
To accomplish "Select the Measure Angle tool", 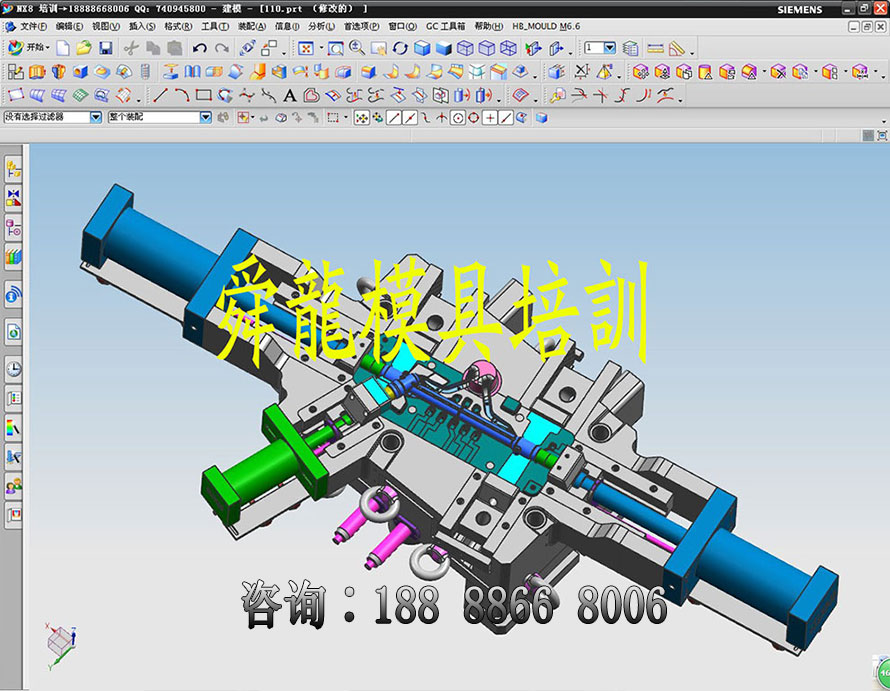I will (677, 48).
